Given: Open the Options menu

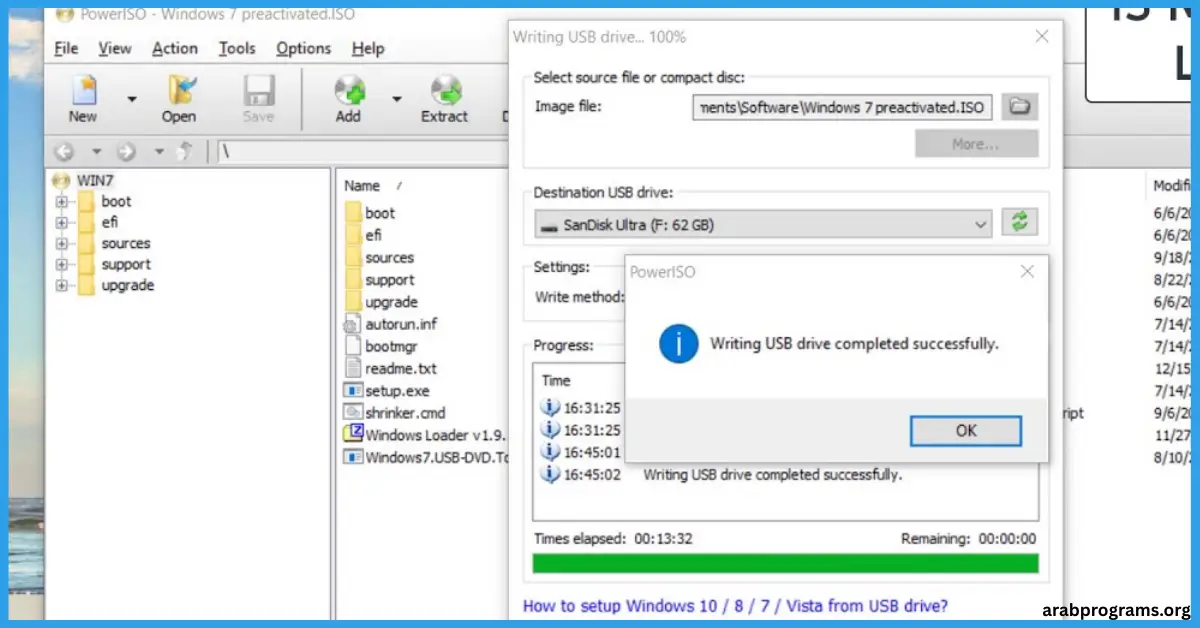Looking at the screenshot, I should pos(303,48).
